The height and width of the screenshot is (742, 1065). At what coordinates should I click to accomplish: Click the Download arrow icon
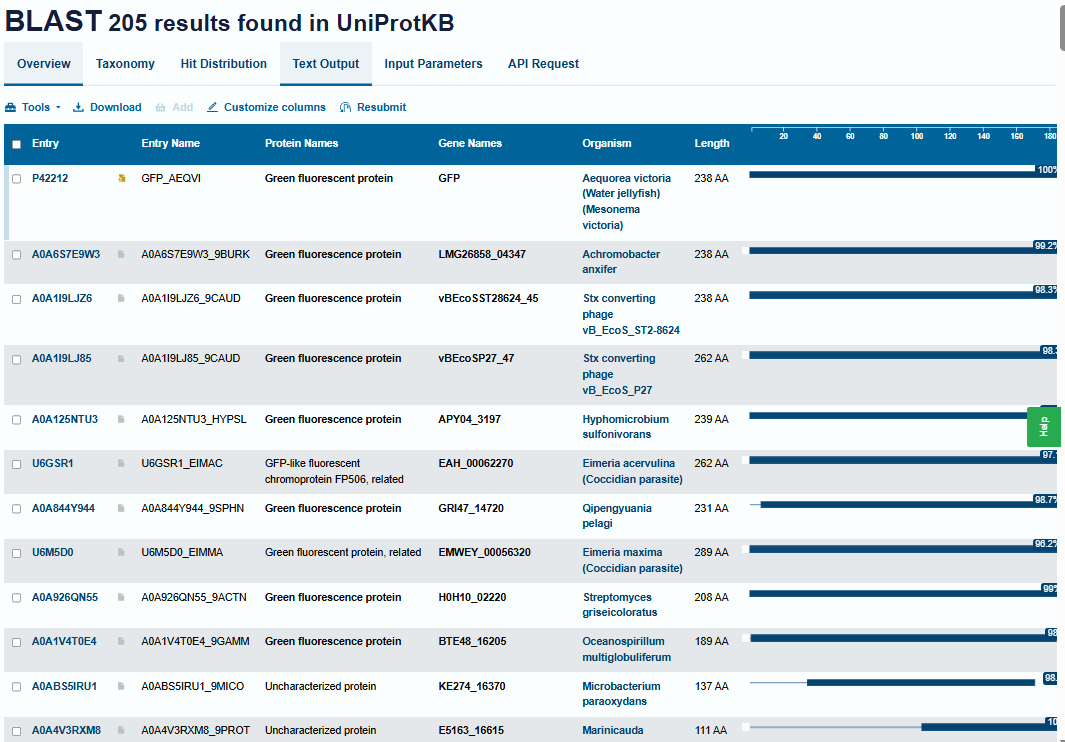coord(78,107)
